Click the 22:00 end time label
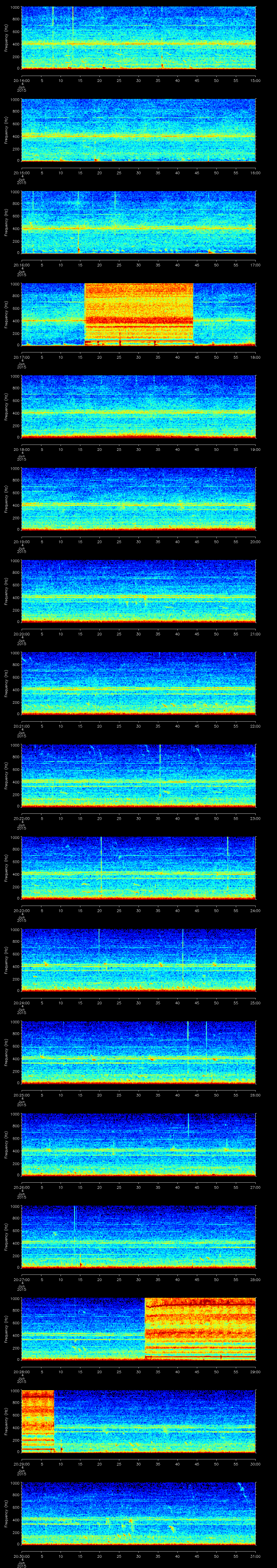The width and height of the screenshot is (277, 1568). tap(256, 726)
